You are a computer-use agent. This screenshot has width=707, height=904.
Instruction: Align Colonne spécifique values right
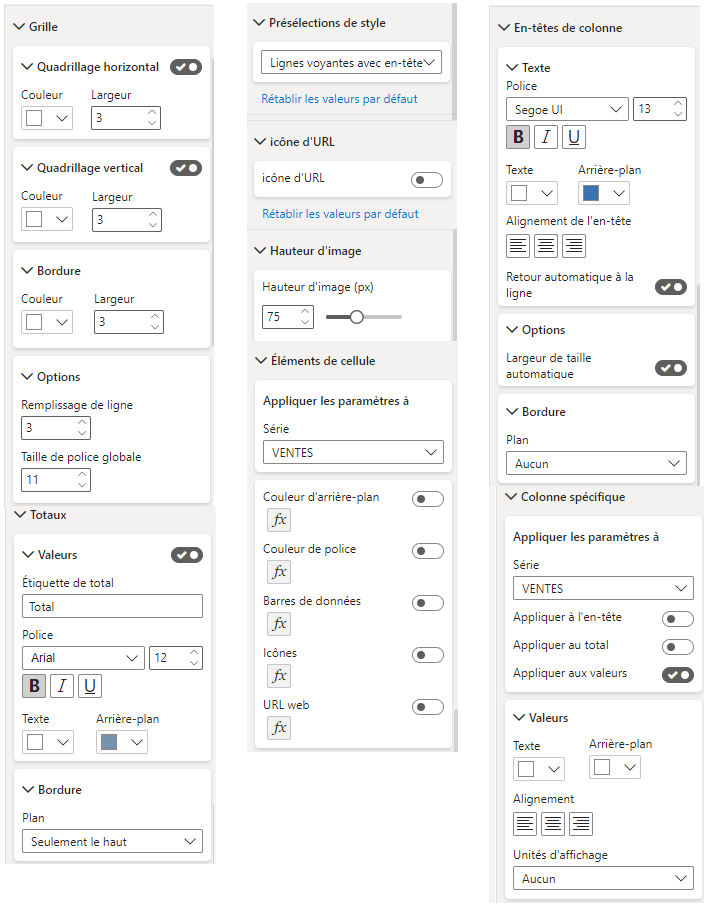click(581, 824)
